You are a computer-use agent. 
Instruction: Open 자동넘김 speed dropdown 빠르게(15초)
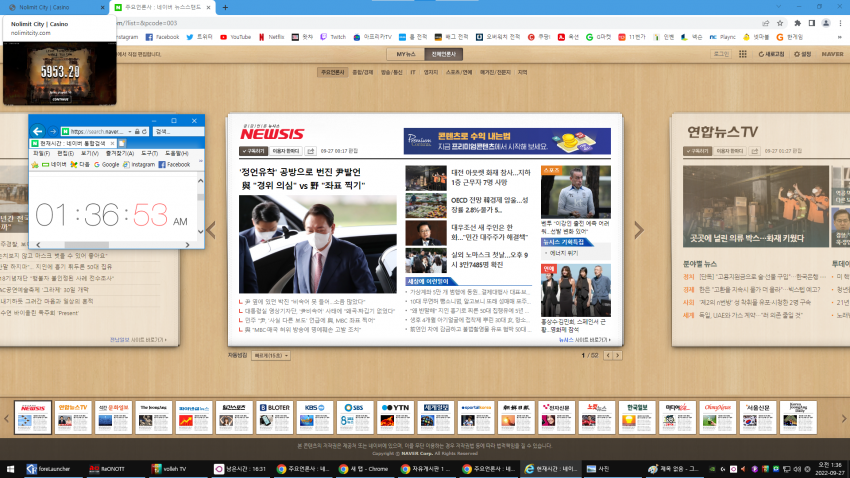271,356
